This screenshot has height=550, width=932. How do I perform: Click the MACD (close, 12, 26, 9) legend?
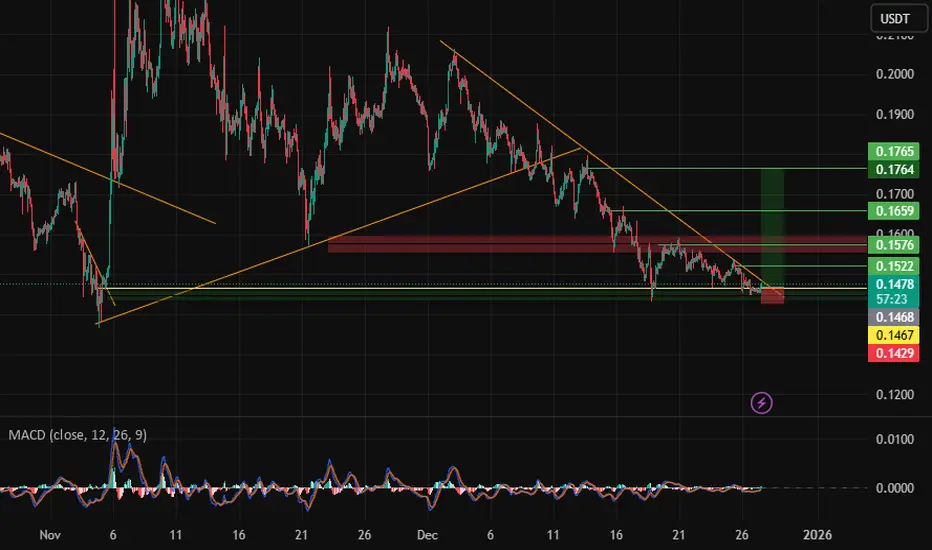click(x=77, y=435)
